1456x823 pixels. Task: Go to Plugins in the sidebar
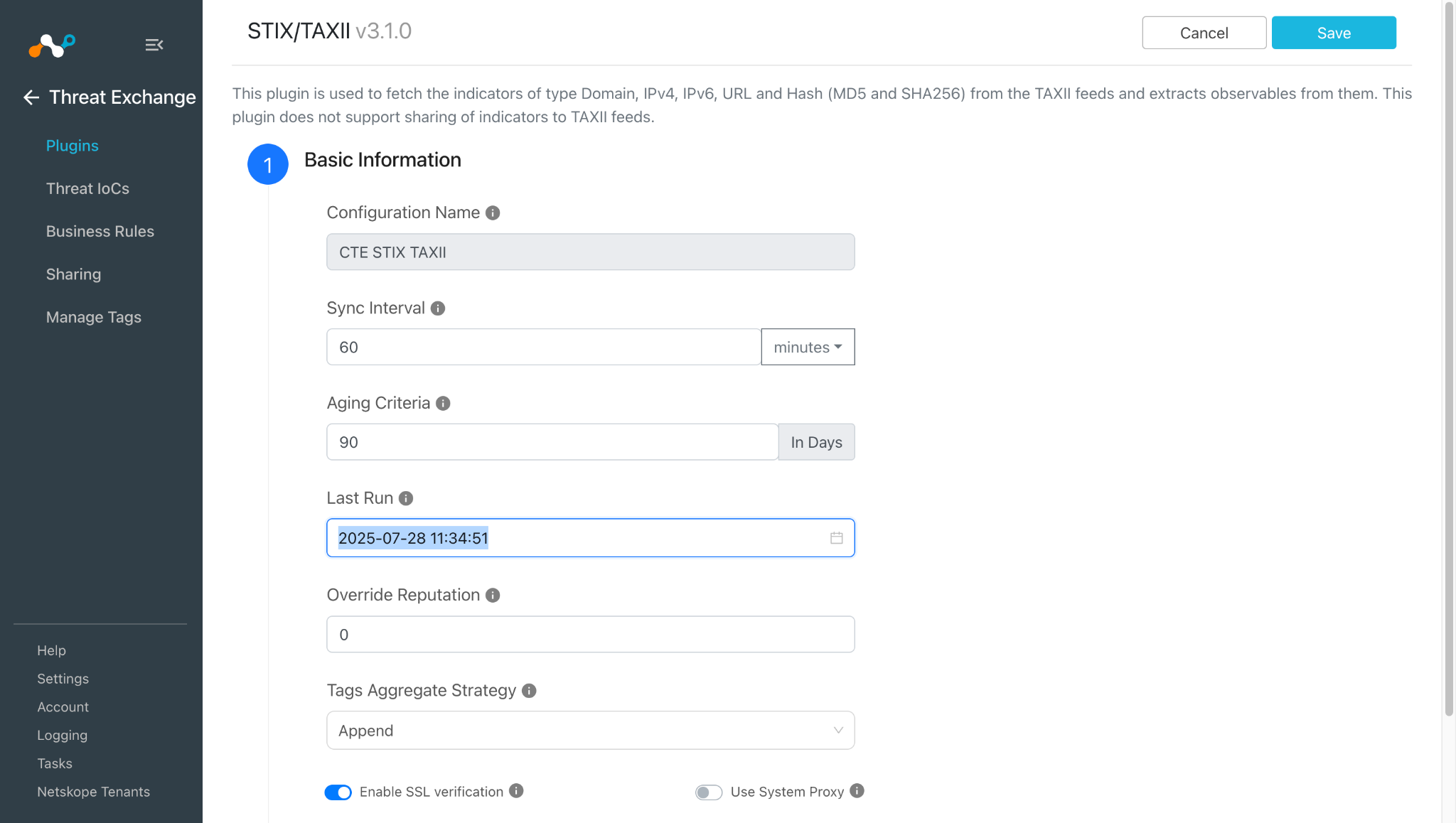(73, 146)
